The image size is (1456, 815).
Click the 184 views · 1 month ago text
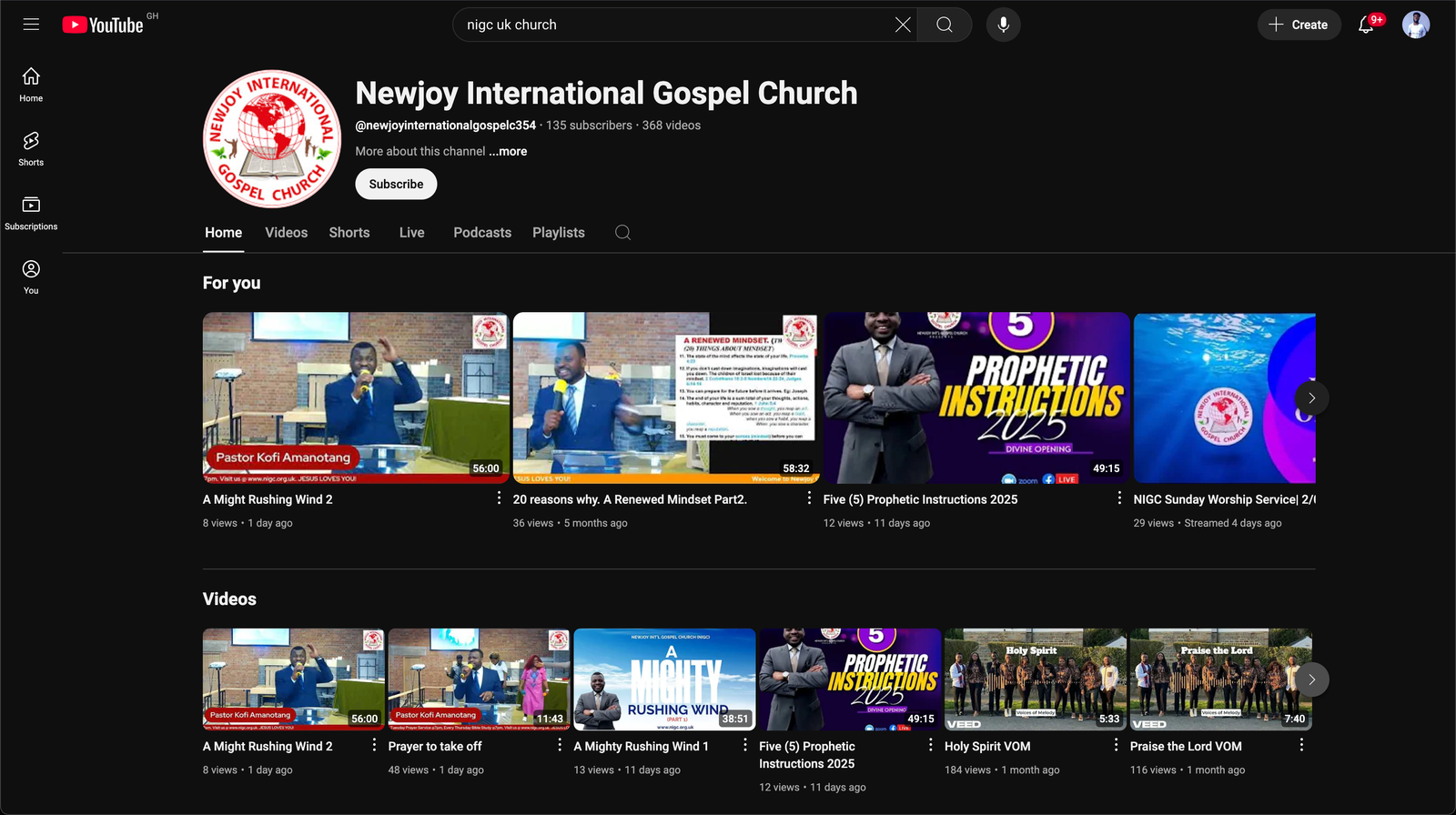1002,770
